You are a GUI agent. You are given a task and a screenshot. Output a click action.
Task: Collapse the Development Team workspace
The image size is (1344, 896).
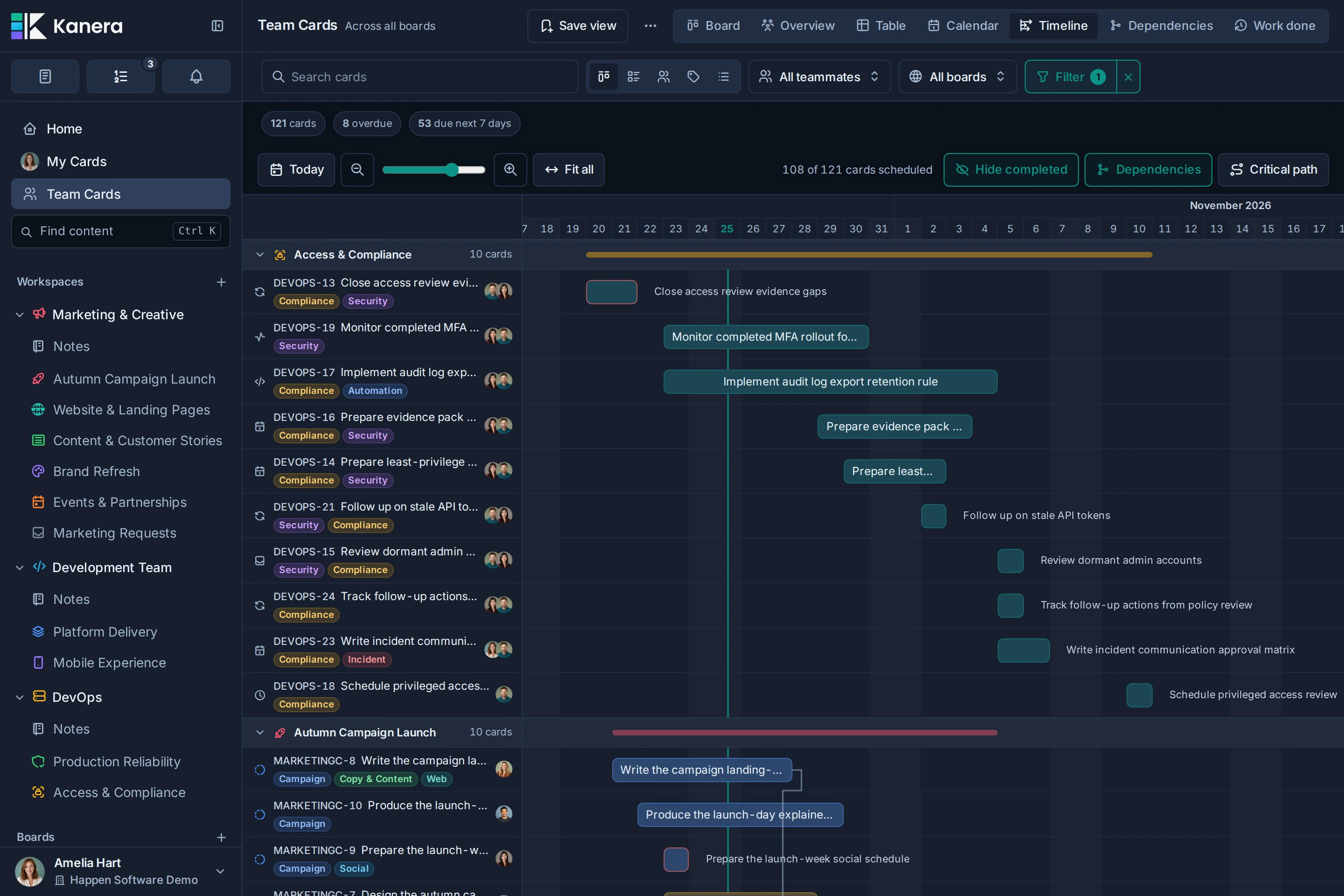20,567
